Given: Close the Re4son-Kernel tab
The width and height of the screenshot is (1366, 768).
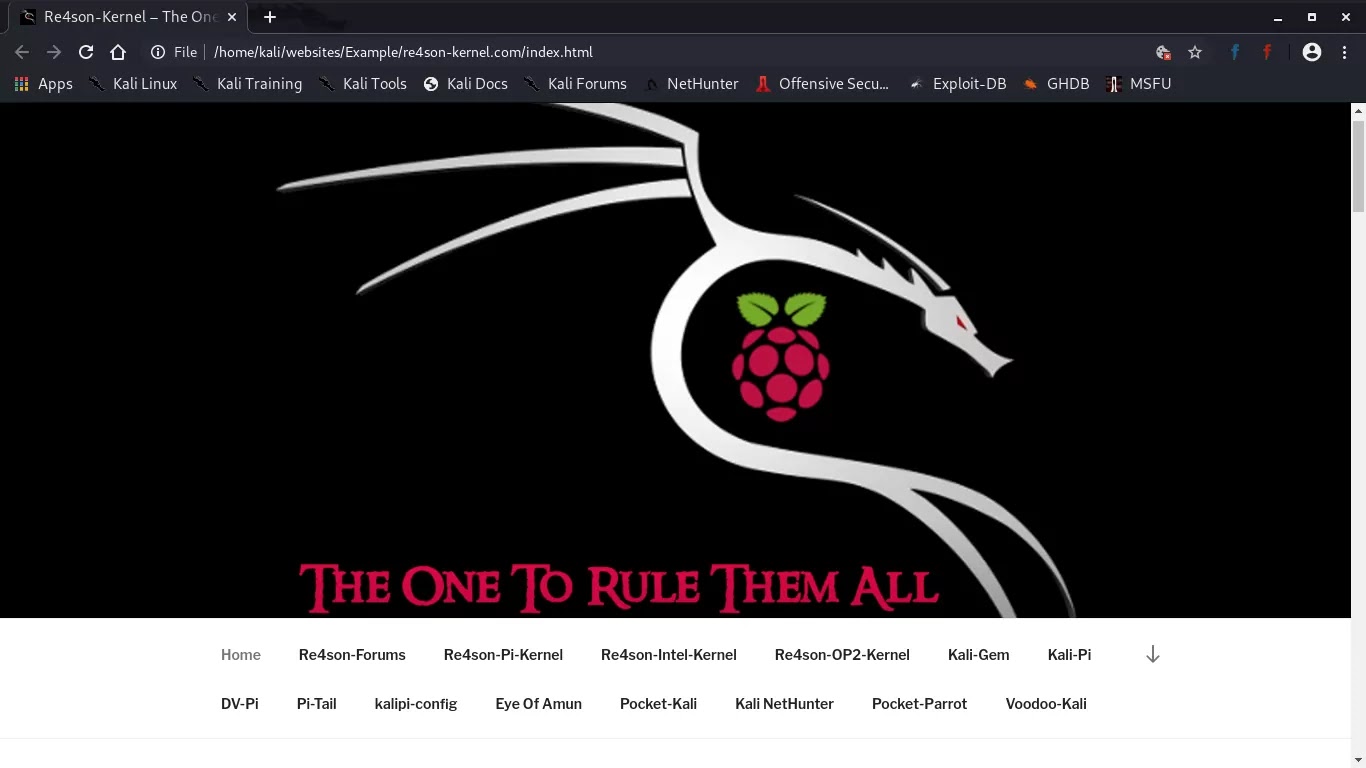Looking at the screenshot, I should (233, 17).
